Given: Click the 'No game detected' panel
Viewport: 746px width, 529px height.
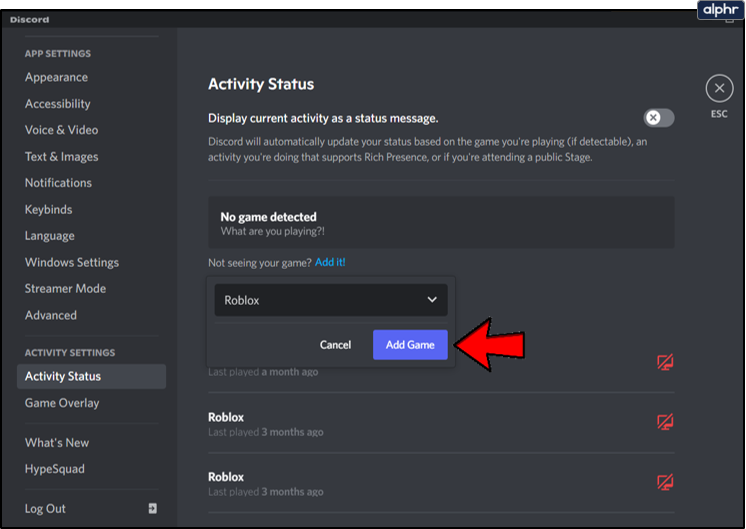Looking at the screenshot, I should pos(440,223).
